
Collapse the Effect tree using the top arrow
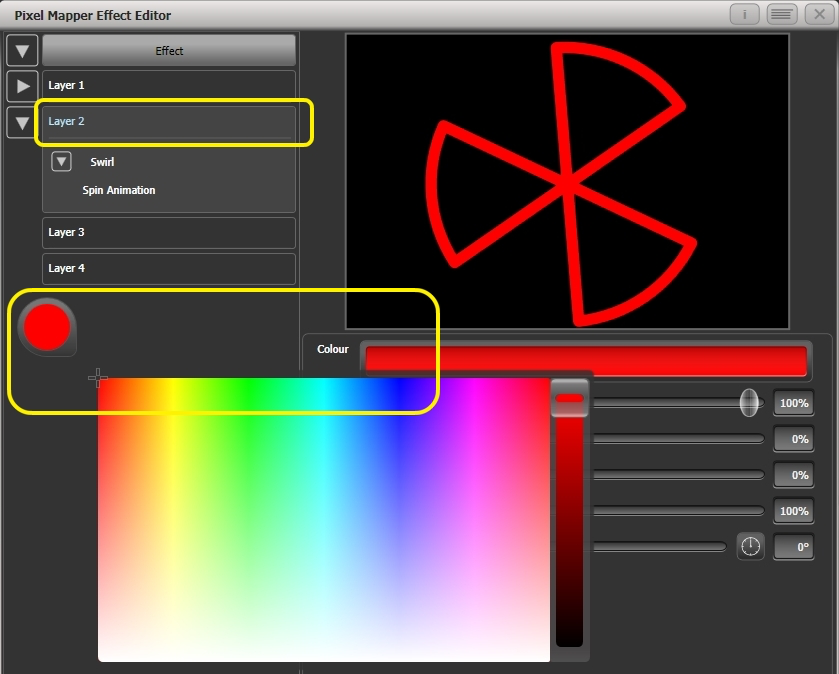click(x=21, y=50)
